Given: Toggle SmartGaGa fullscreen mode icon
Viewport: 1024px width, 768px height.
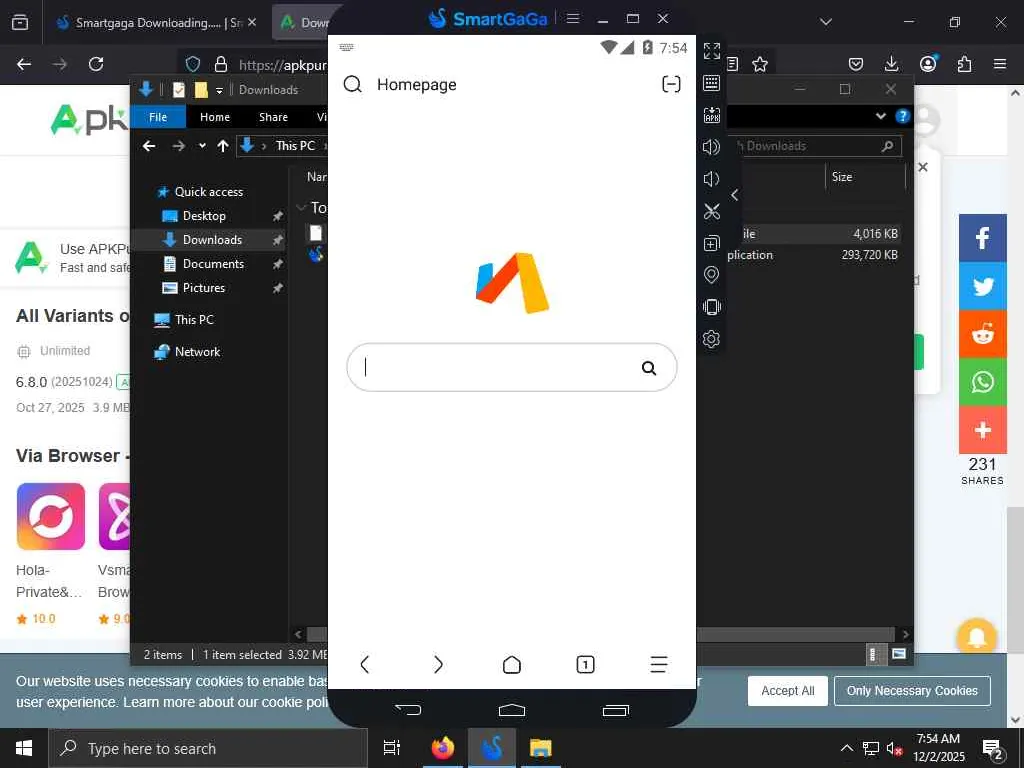Looking at the screenshot, I should [x=712, y=51].
